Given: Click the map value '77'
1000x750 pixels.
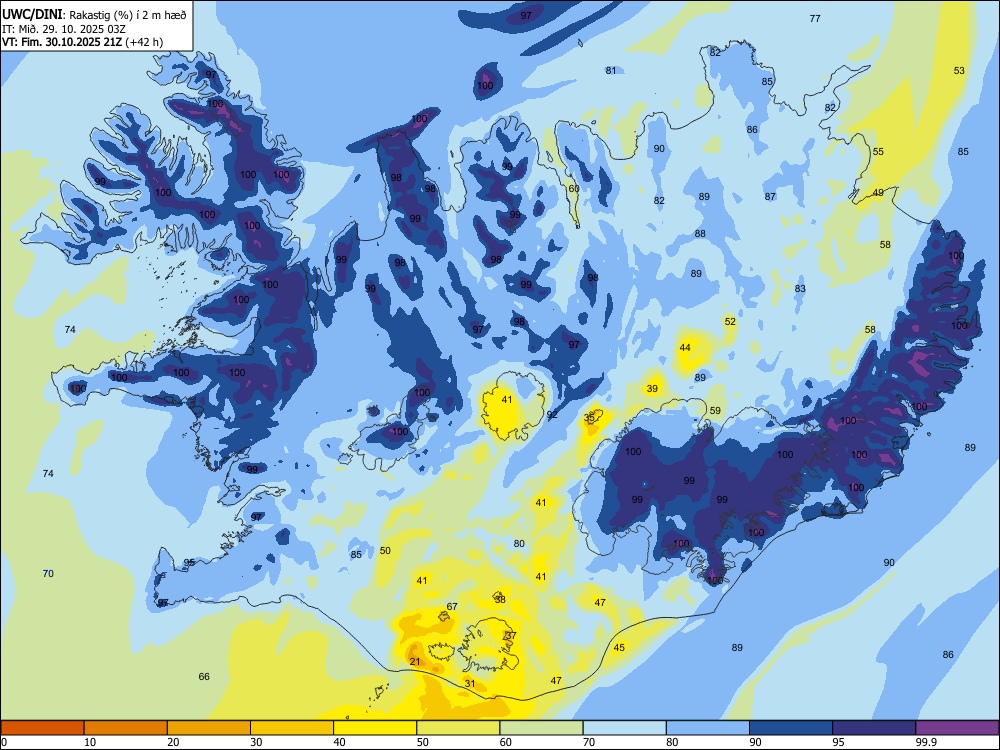Looking at the screenshot, I should (x=815, y=18).
